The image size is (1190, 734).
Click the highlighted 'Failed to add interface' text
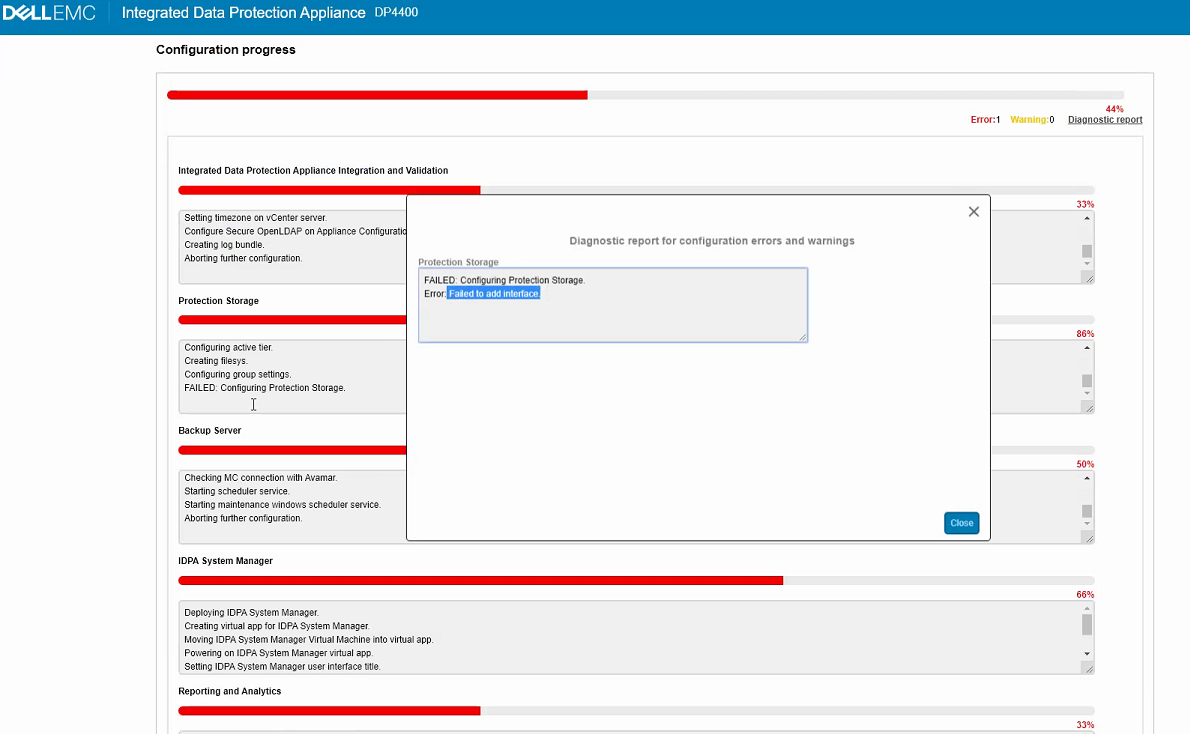coord(494,294)
